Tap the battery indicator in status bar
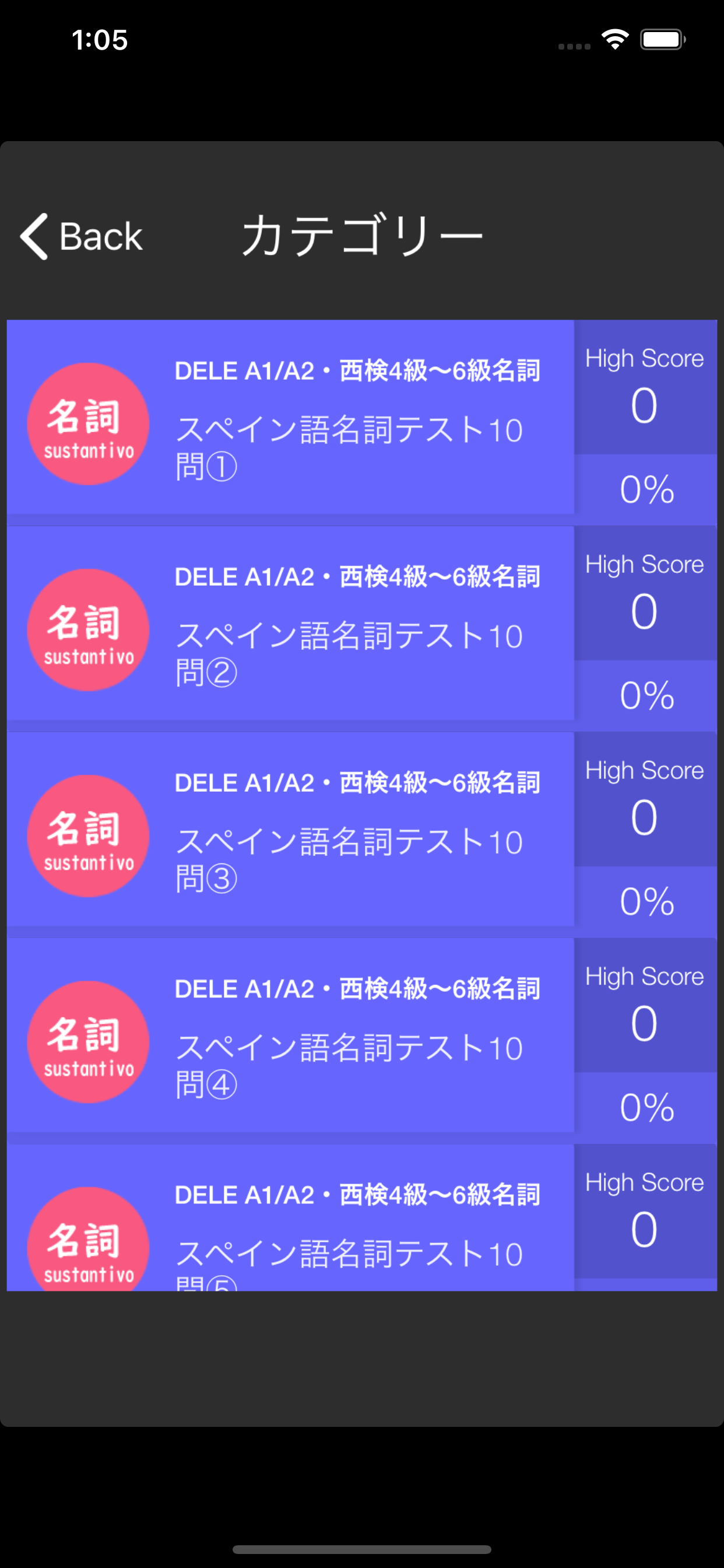Image resolution: width=724 pixels, height=1568 pixels. tap(663, 40)
